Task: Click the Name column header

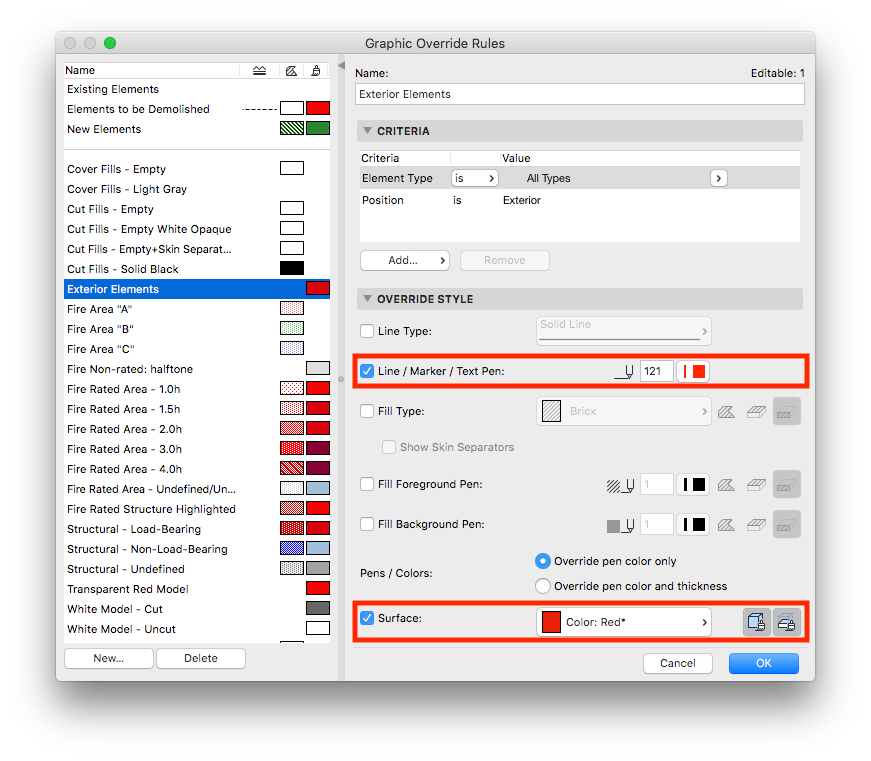Action: click(151, 71)
